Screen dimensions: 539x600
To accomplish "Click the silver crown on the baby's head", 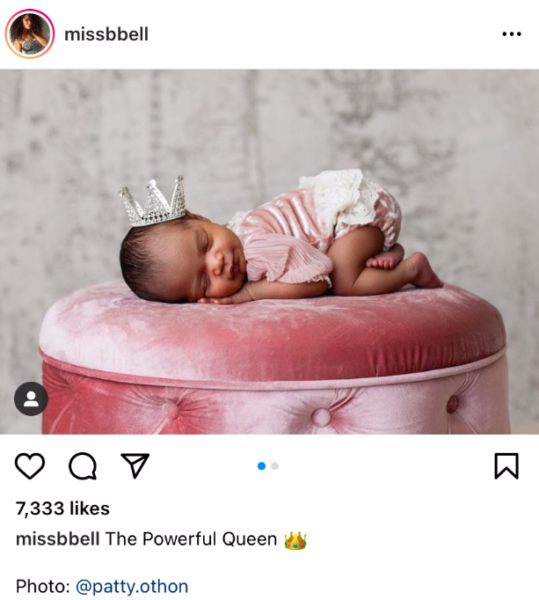I will tap(153, 201).
